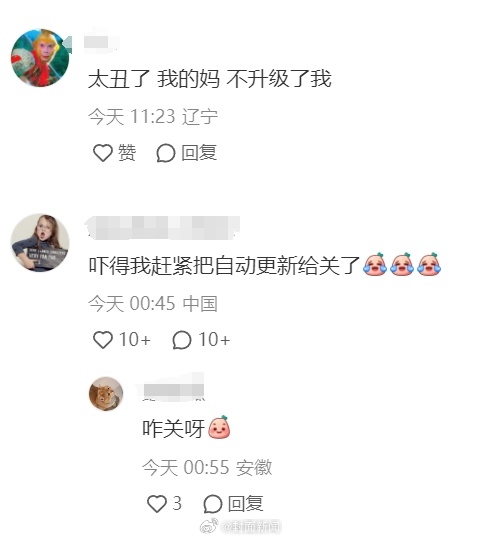Select the comment text 太丑了 我的妈
This screenshot has height=541, width=483.
tap(154, 79)
